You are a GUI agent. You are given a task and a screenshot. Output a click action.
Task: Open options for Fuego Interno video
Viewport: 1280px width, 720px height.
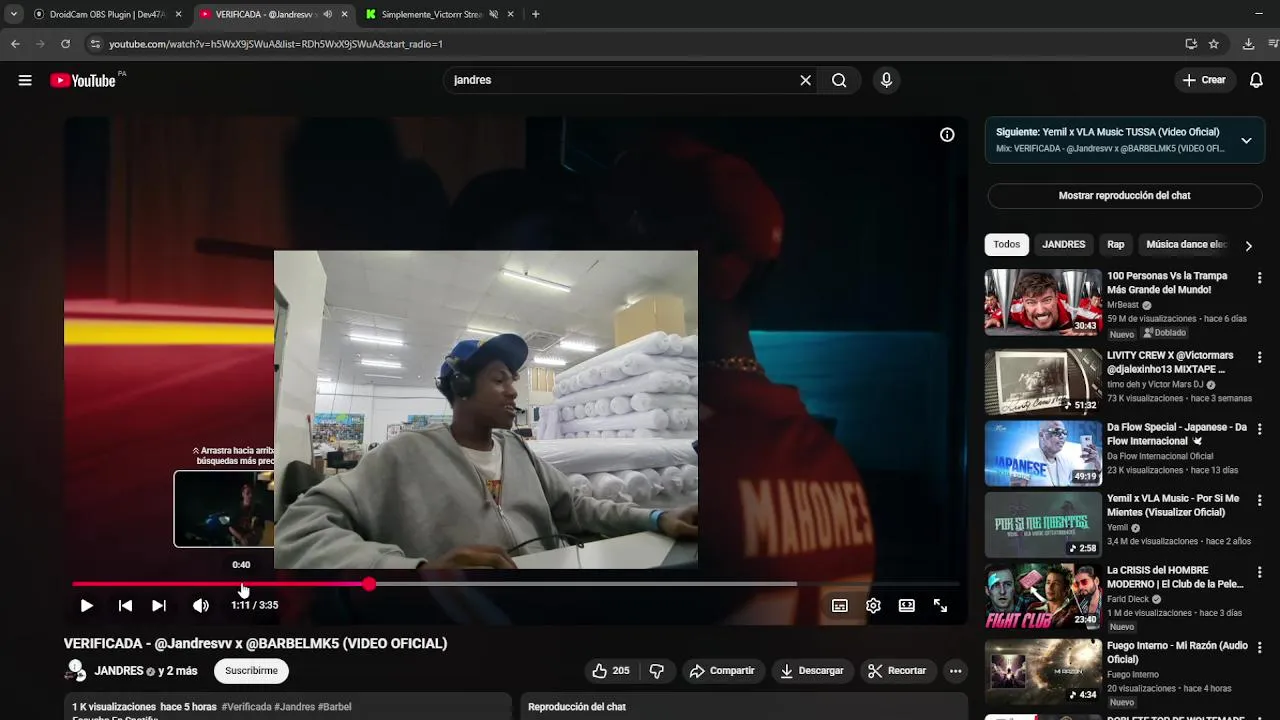tap(1259, 648)
